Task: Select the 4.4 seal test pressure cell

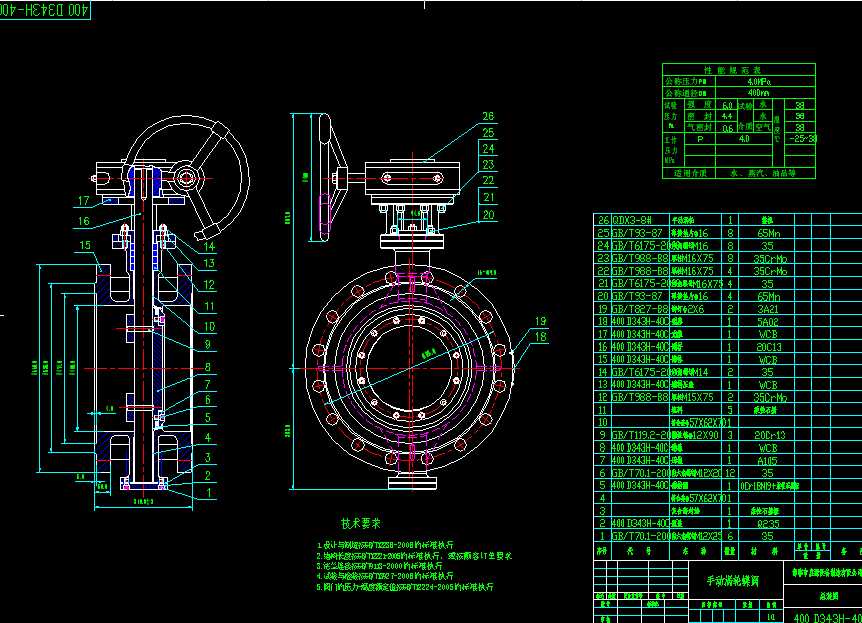Action: [x=727, y=117]
